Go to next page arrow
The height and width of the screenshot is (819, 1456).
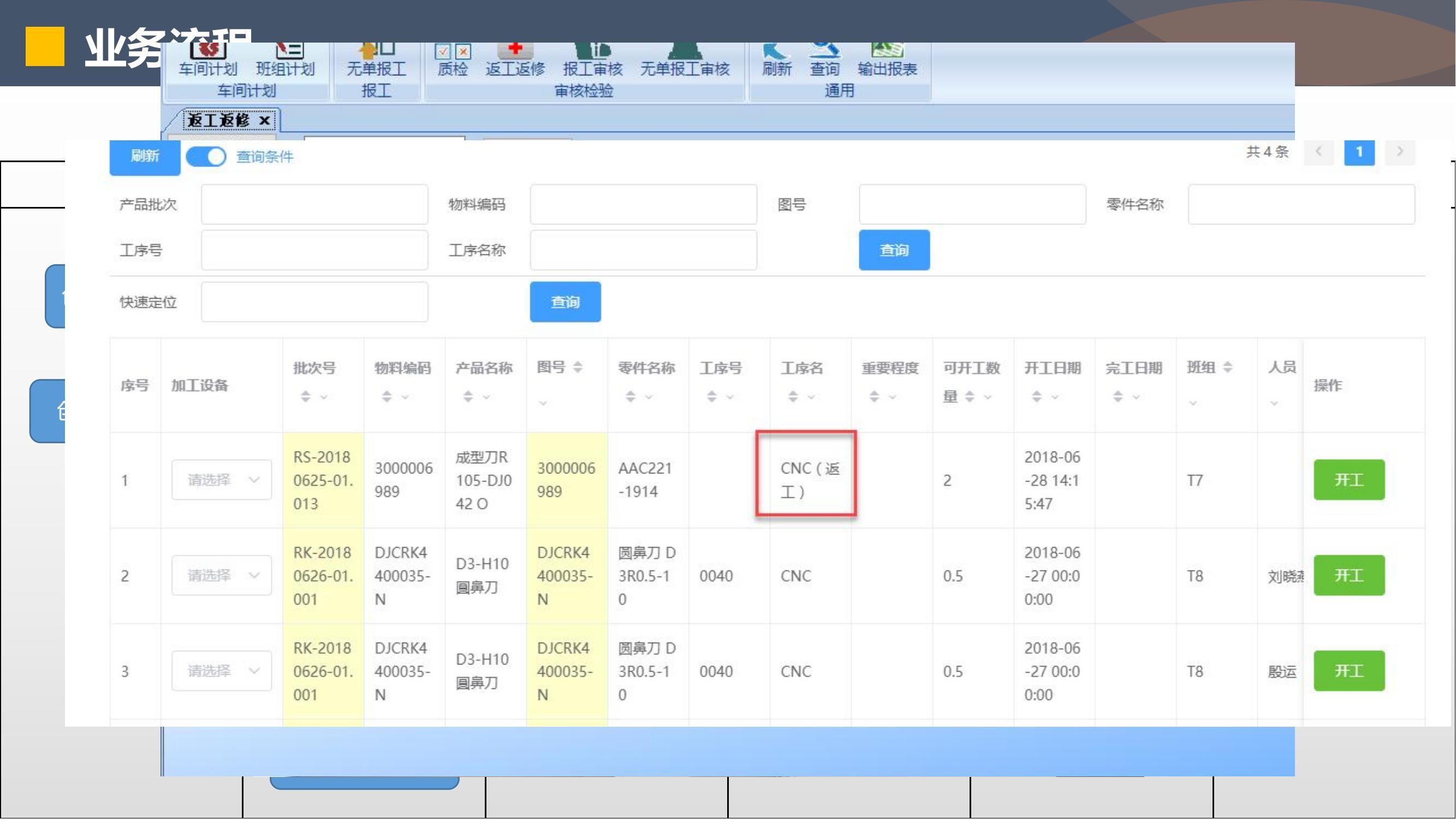click(1399, 151)
